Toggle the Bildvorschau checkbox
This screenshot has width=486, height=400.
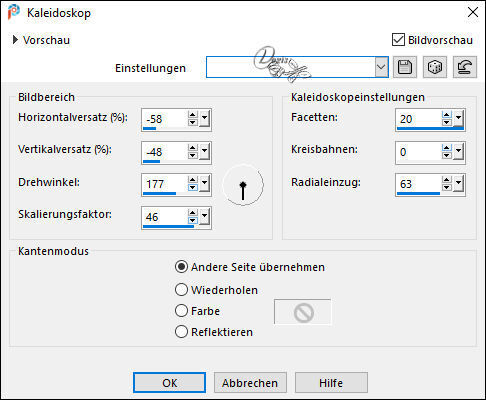[398, 40]
